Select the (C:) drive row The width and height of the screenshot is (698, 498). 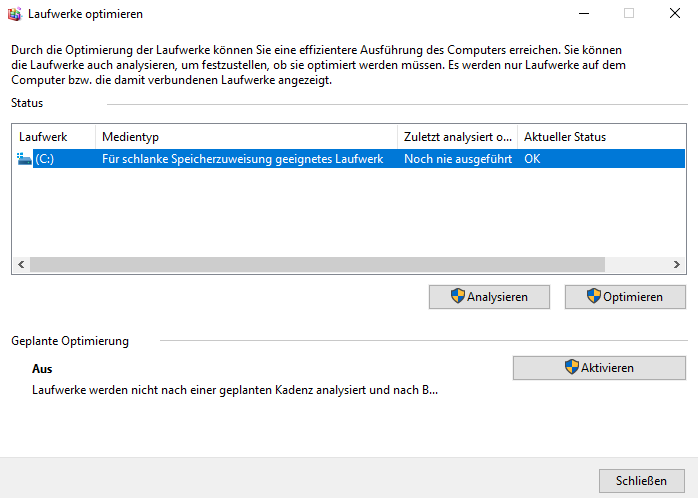click(350, 159)
